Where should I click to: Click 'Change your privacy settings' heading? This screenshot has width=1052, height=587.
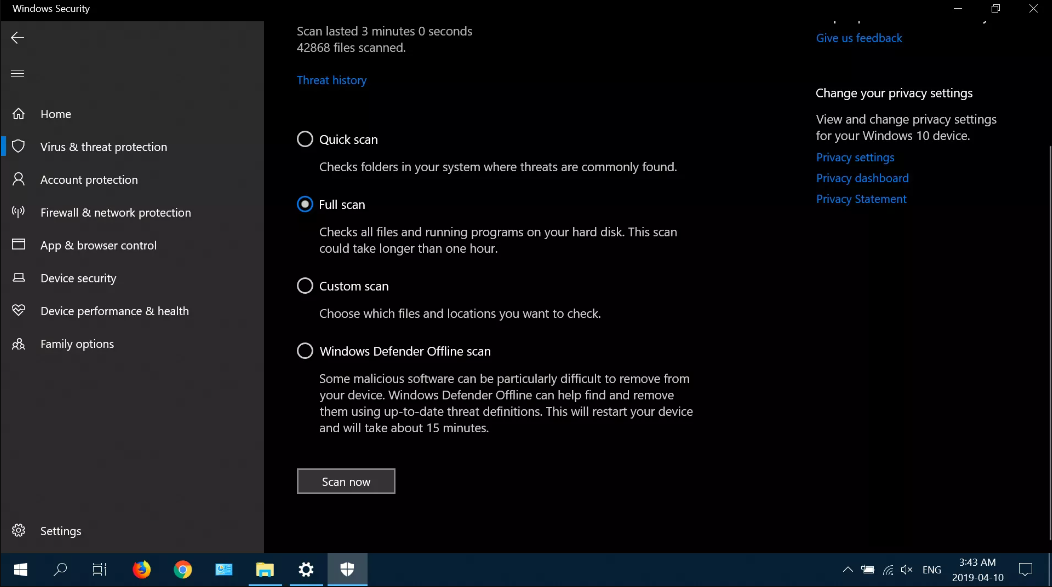pos(894,93)
